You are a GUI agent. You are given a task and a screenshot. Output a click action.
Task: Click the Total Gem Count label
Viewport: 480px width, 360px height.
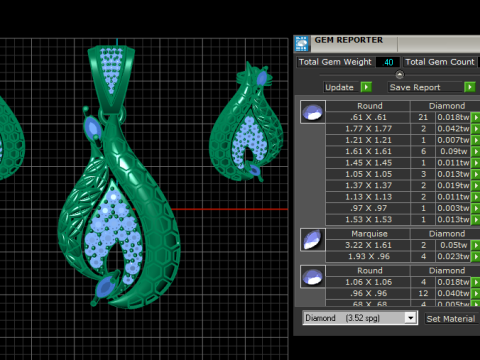tap(440, 62)
